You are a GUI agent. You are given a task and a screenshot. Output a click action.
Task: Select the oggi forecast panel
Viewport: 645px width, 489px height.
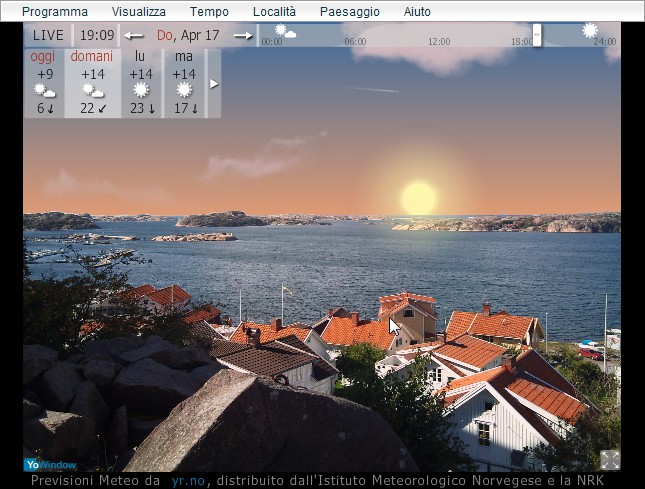tap(44, 83)
